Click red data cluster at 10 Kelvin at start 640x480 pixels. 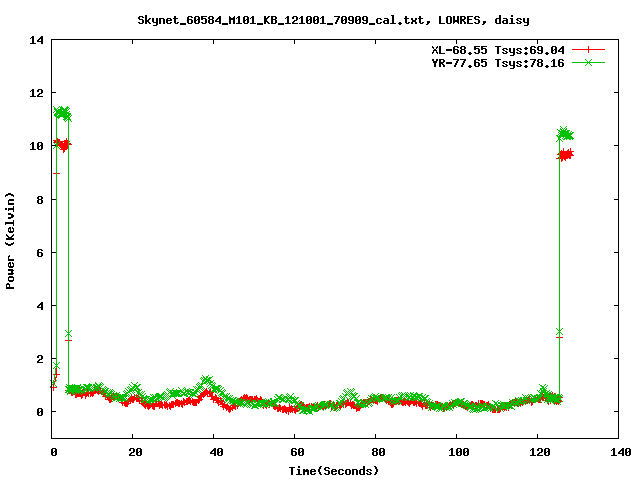(62, 144)
